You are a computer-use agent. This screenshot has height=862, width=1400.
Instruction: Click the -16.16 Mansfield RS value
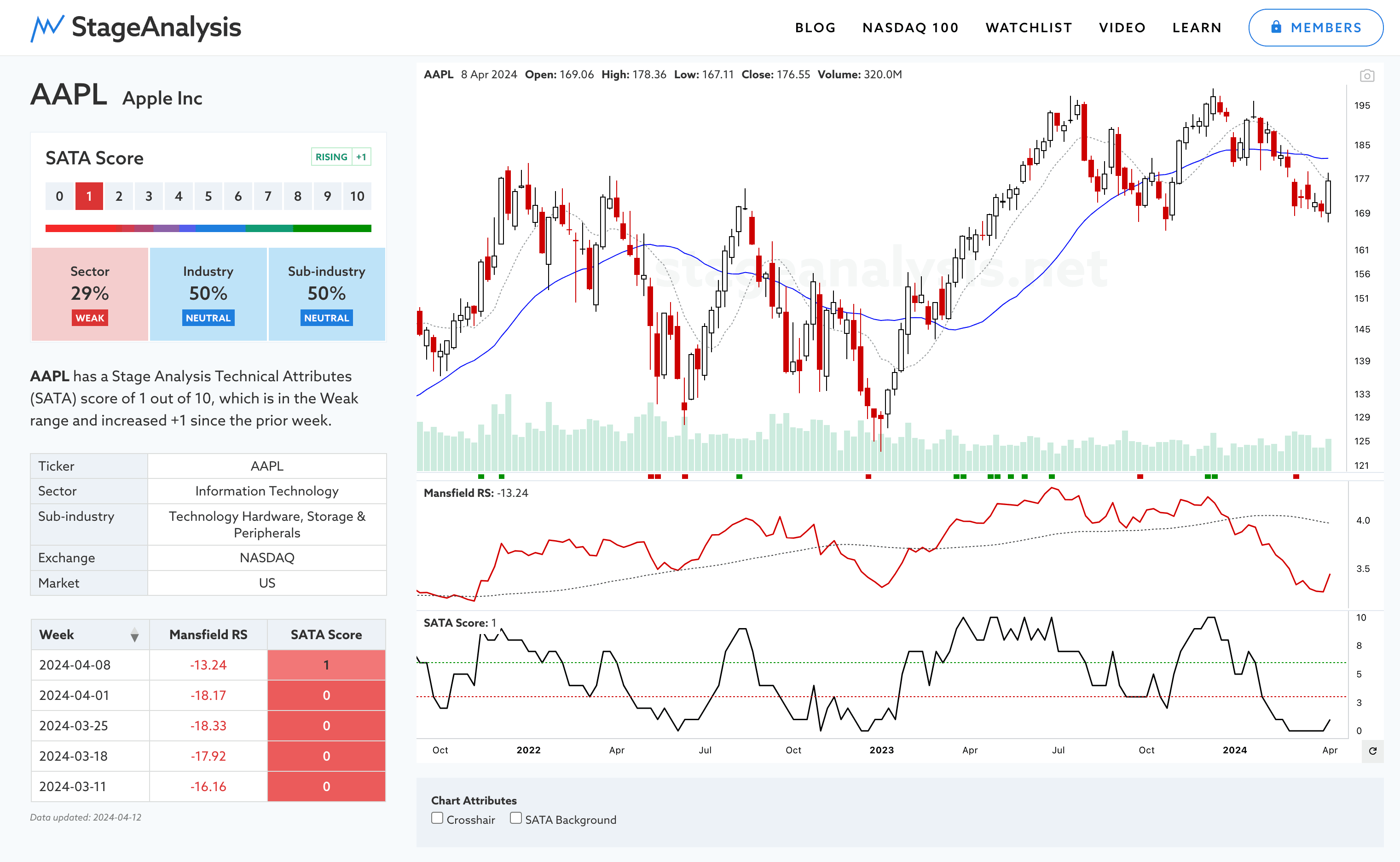pos(208,786)
